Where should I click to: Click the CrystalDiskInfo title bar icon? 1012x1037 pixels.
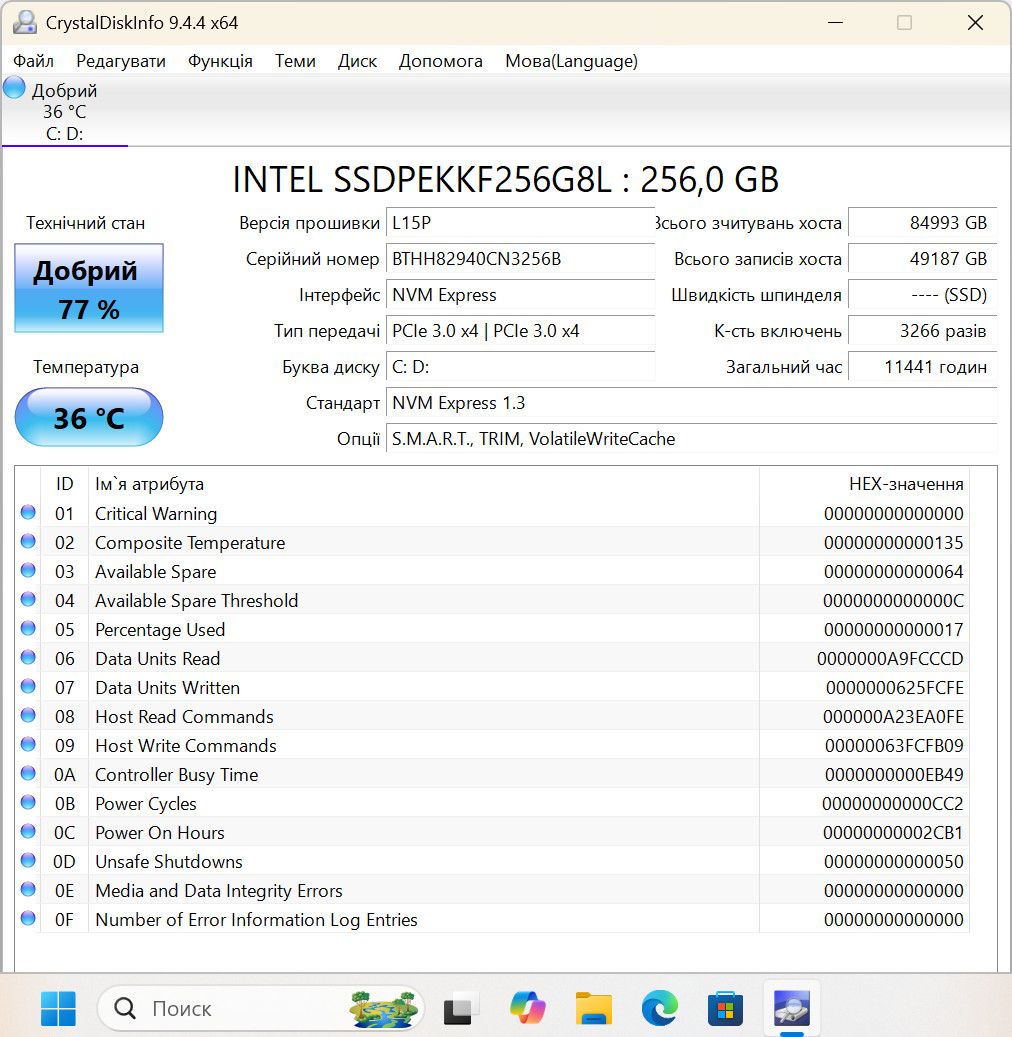click(x=24, y=22)
